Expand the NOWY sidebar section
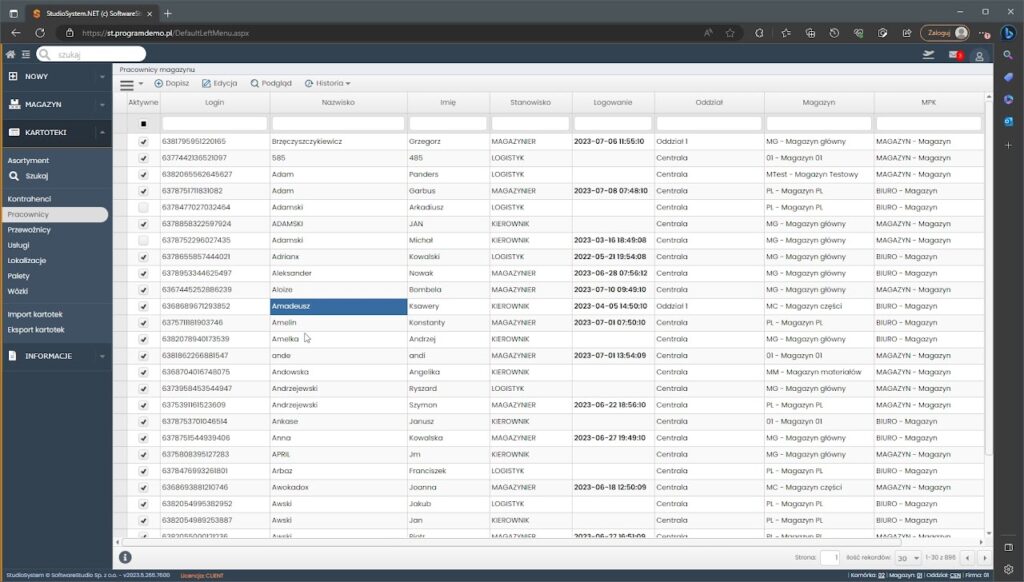 pyautogui.click(x=55, y=76)
